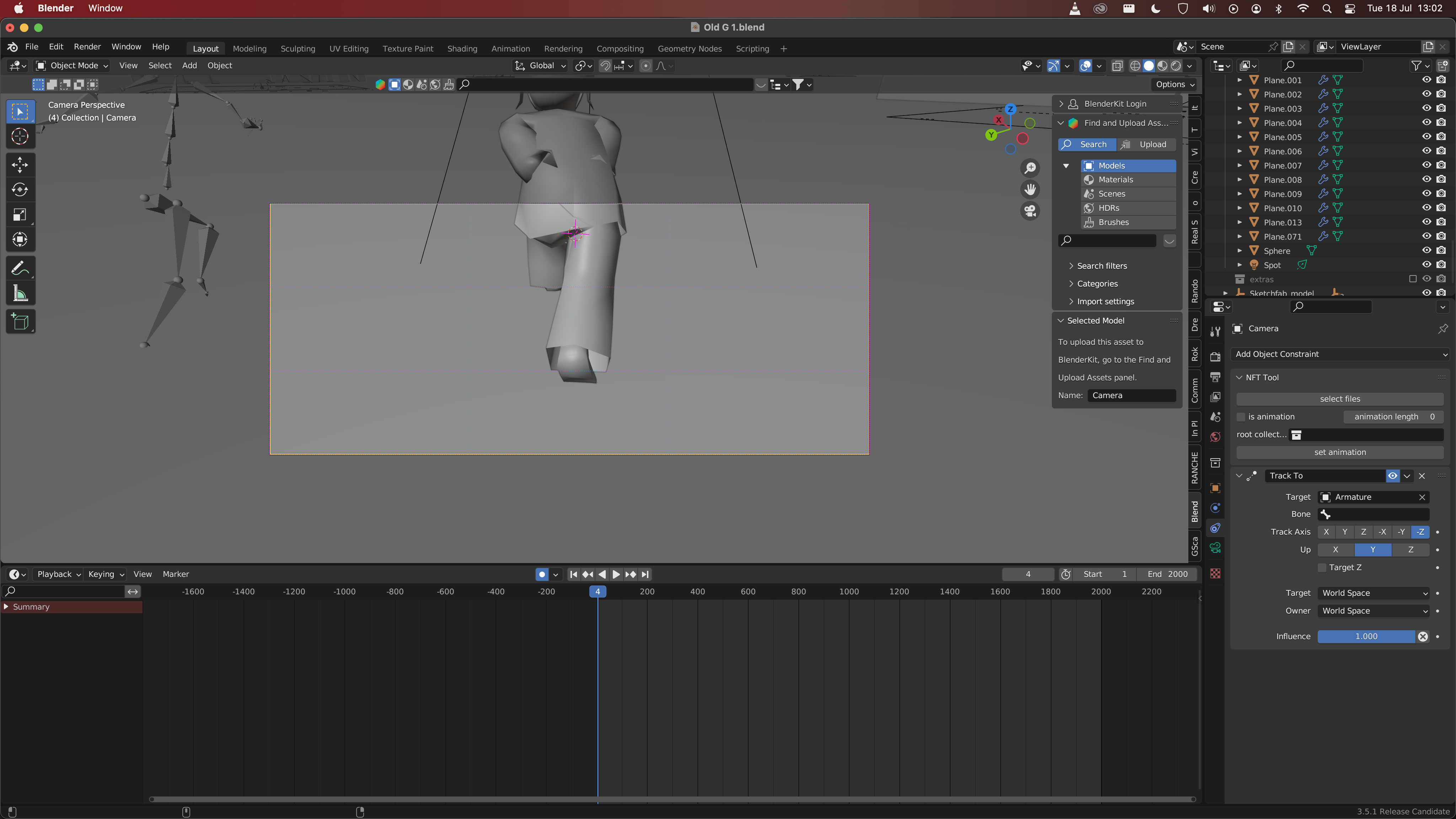
Task: Hide Plane.005 with its eye icon
Action: point(1426,137)
